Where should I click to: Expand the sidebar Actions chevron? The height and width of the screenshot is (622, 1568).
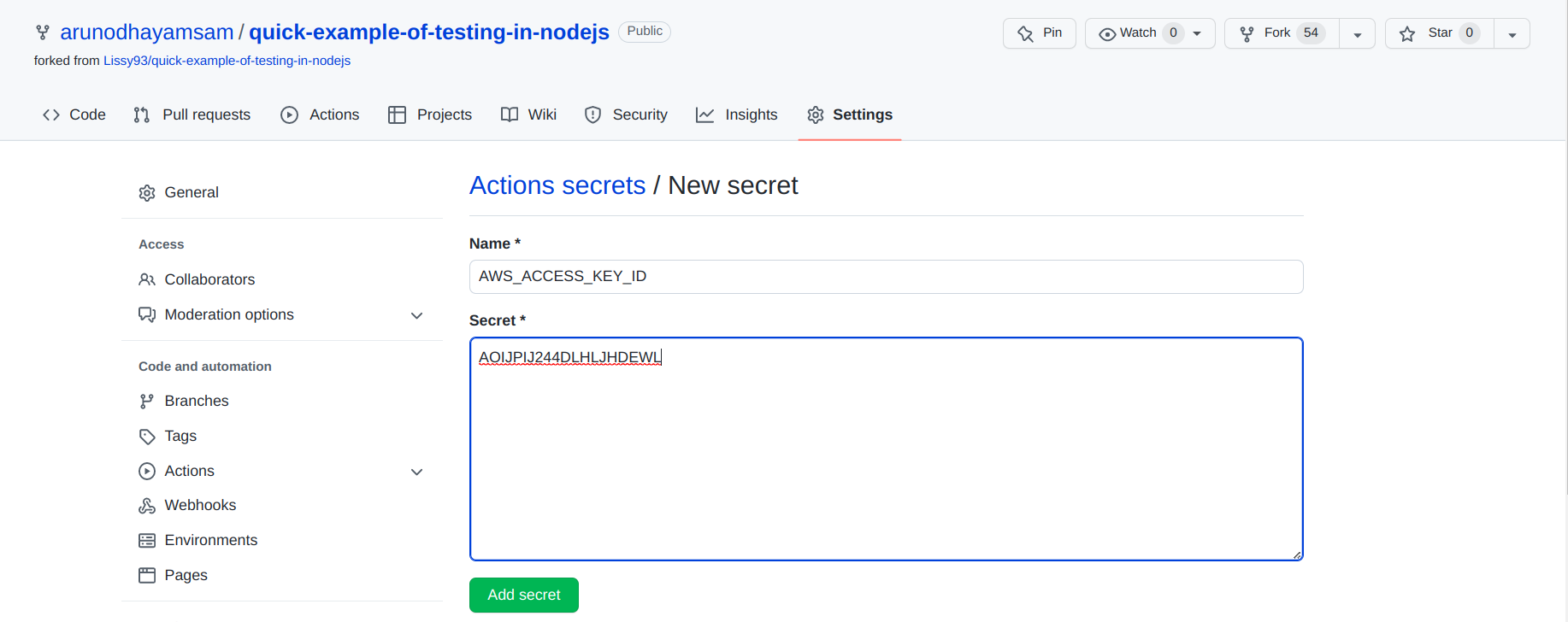coord(417,472)
